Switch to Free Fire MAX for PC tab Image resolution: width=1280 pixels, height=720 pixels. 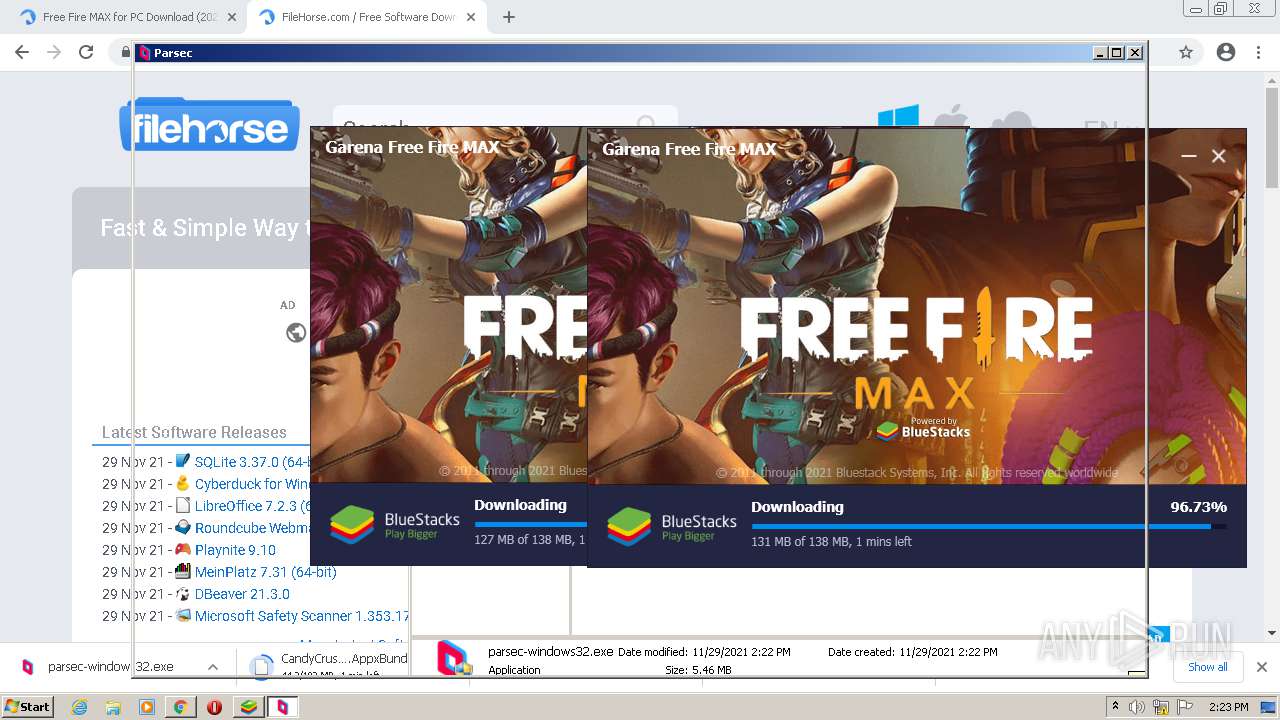(x=128, y=17)
